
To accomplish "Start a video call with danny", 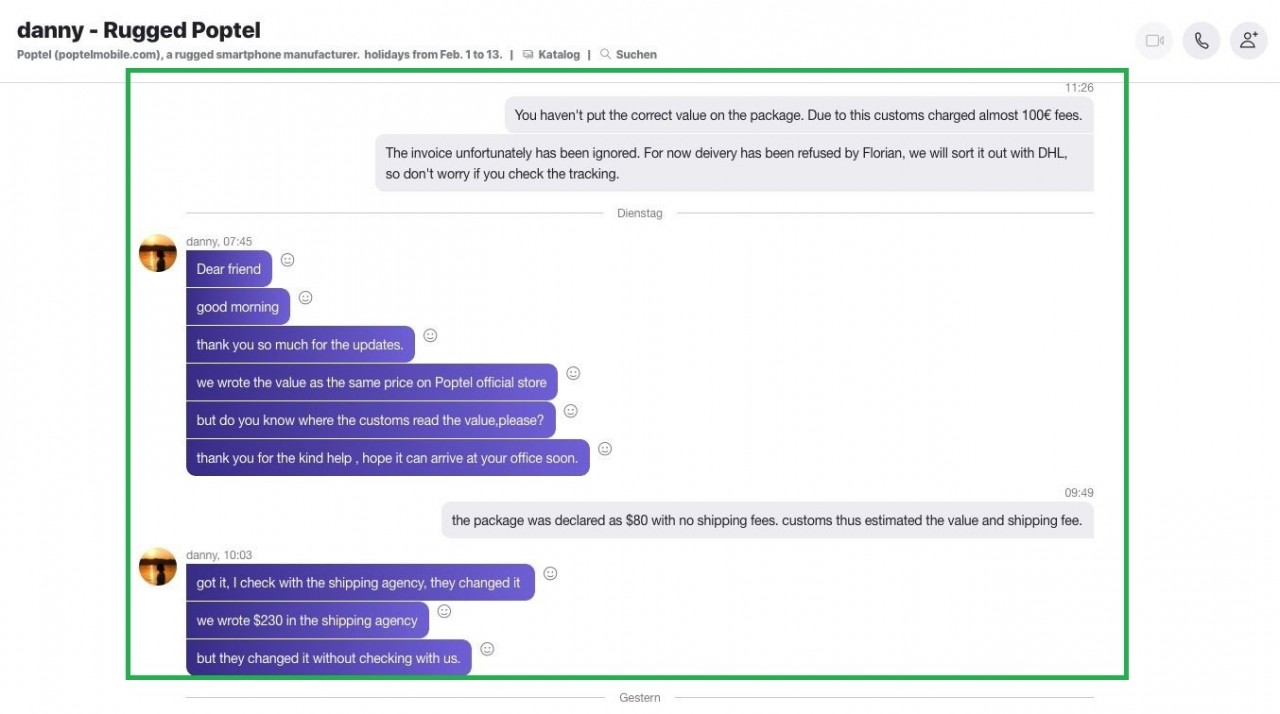I will [x=1154, y=41].
